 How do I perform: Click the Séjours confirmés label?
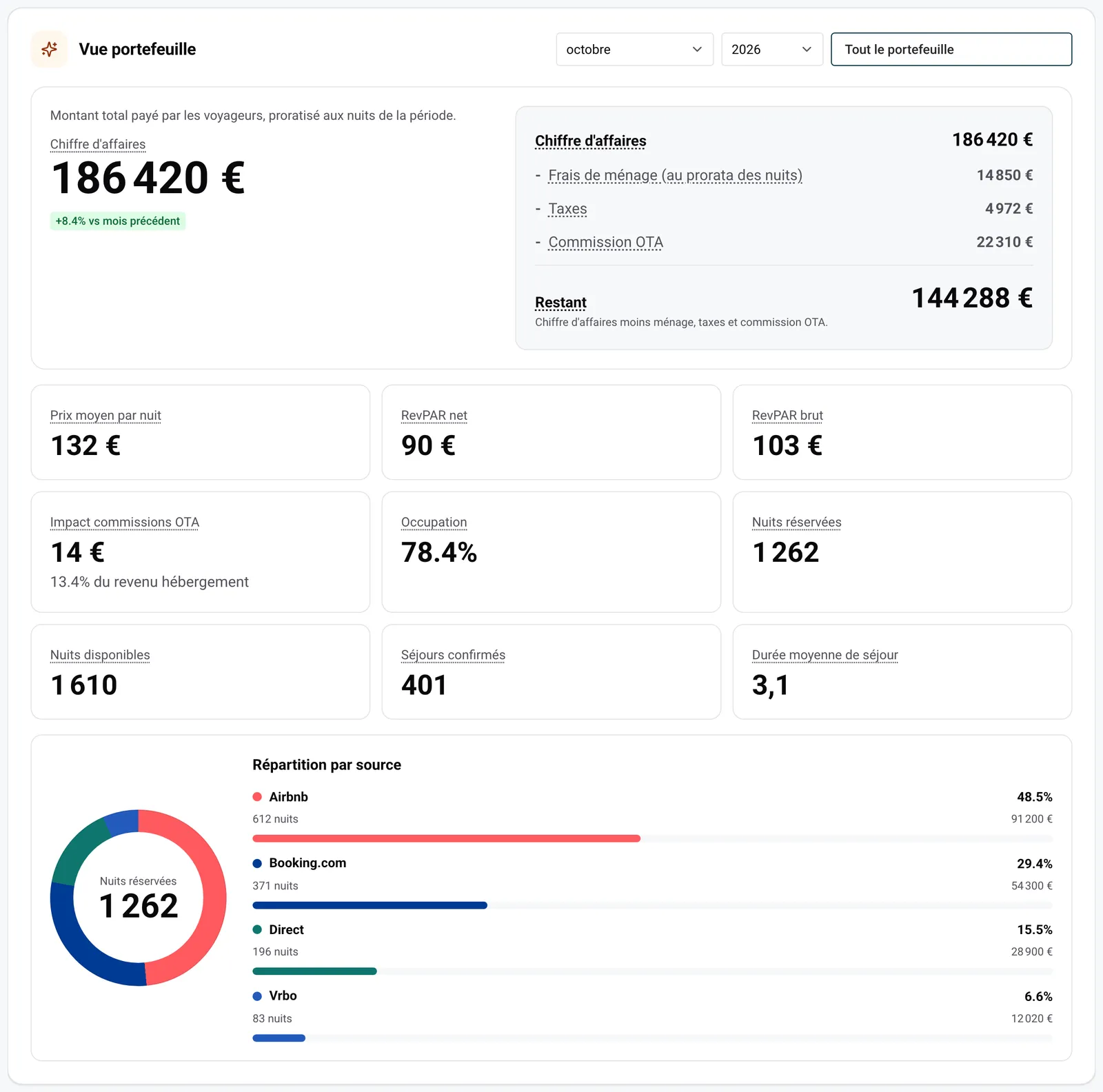453,655
